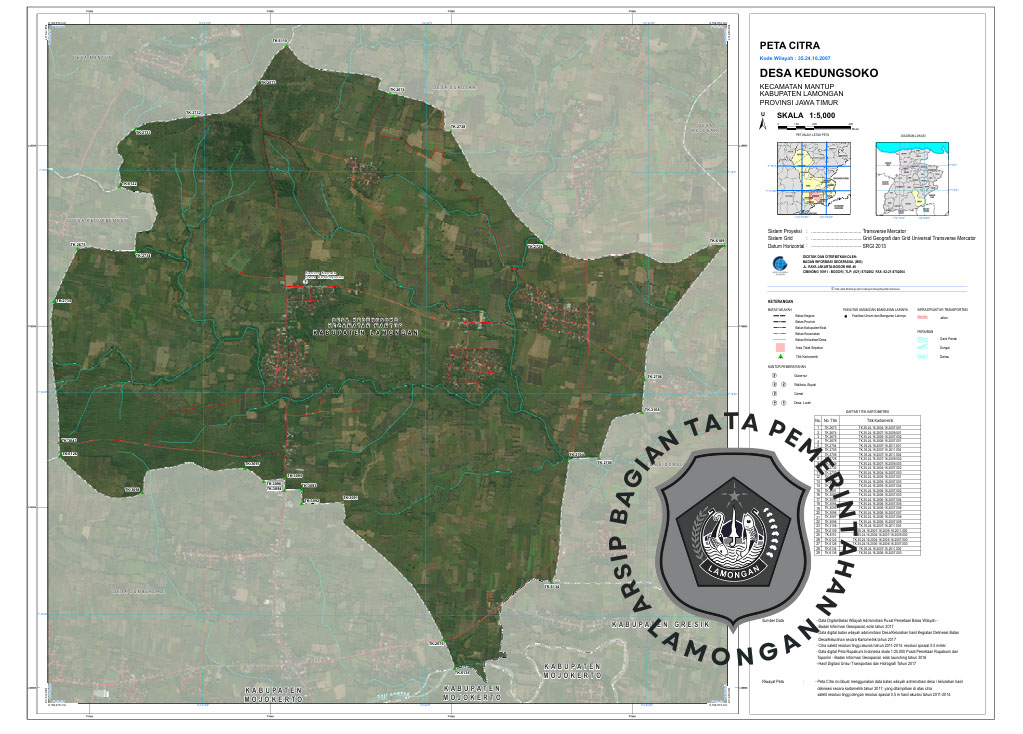Click the DESA KEDUNGSOKO title
This screenshot has width=1023, height=734.
point(818,74)
